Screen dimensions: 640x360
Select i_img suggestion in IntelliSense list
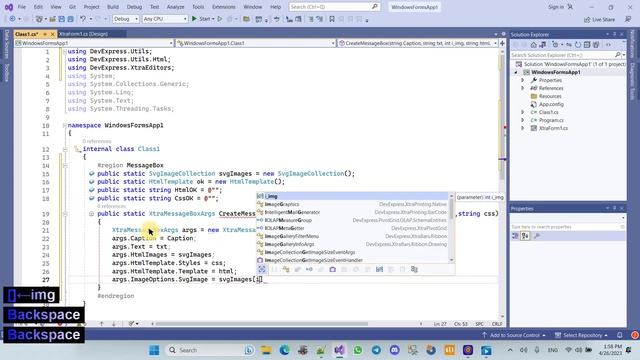[352, 196]
